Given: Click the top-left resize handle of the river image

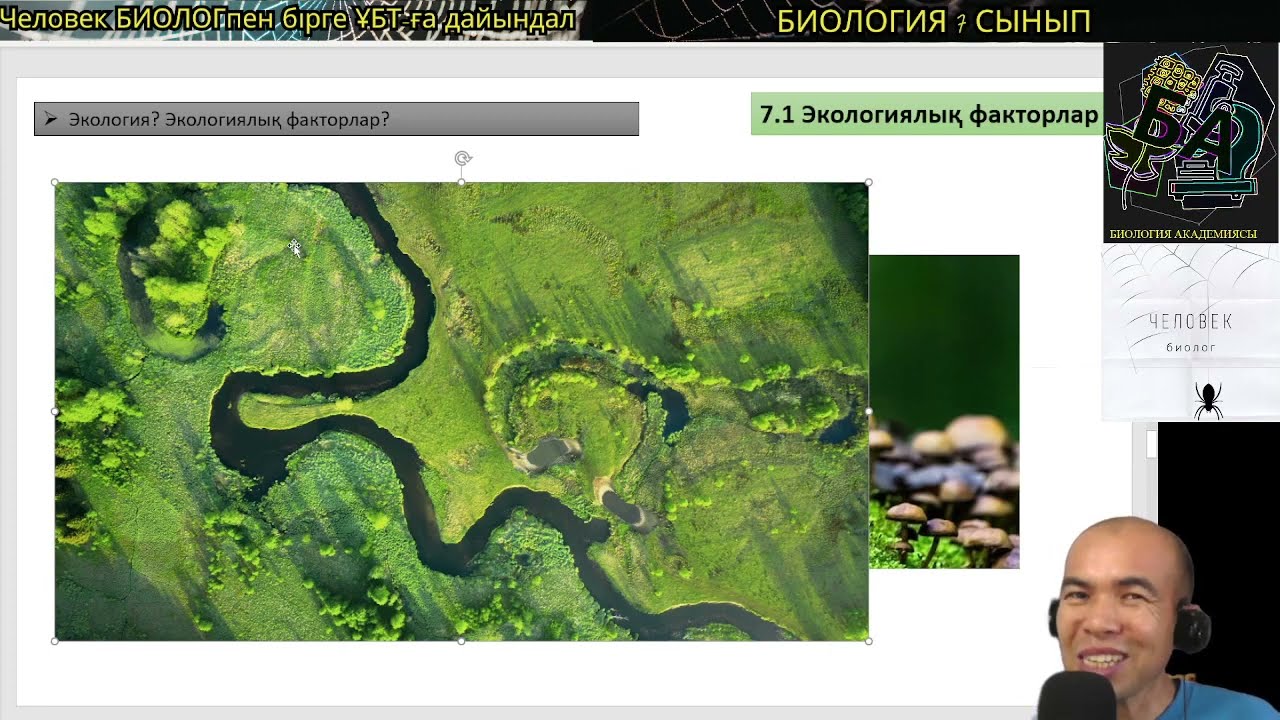Looking at the screenshot, I should coord(55,183).
